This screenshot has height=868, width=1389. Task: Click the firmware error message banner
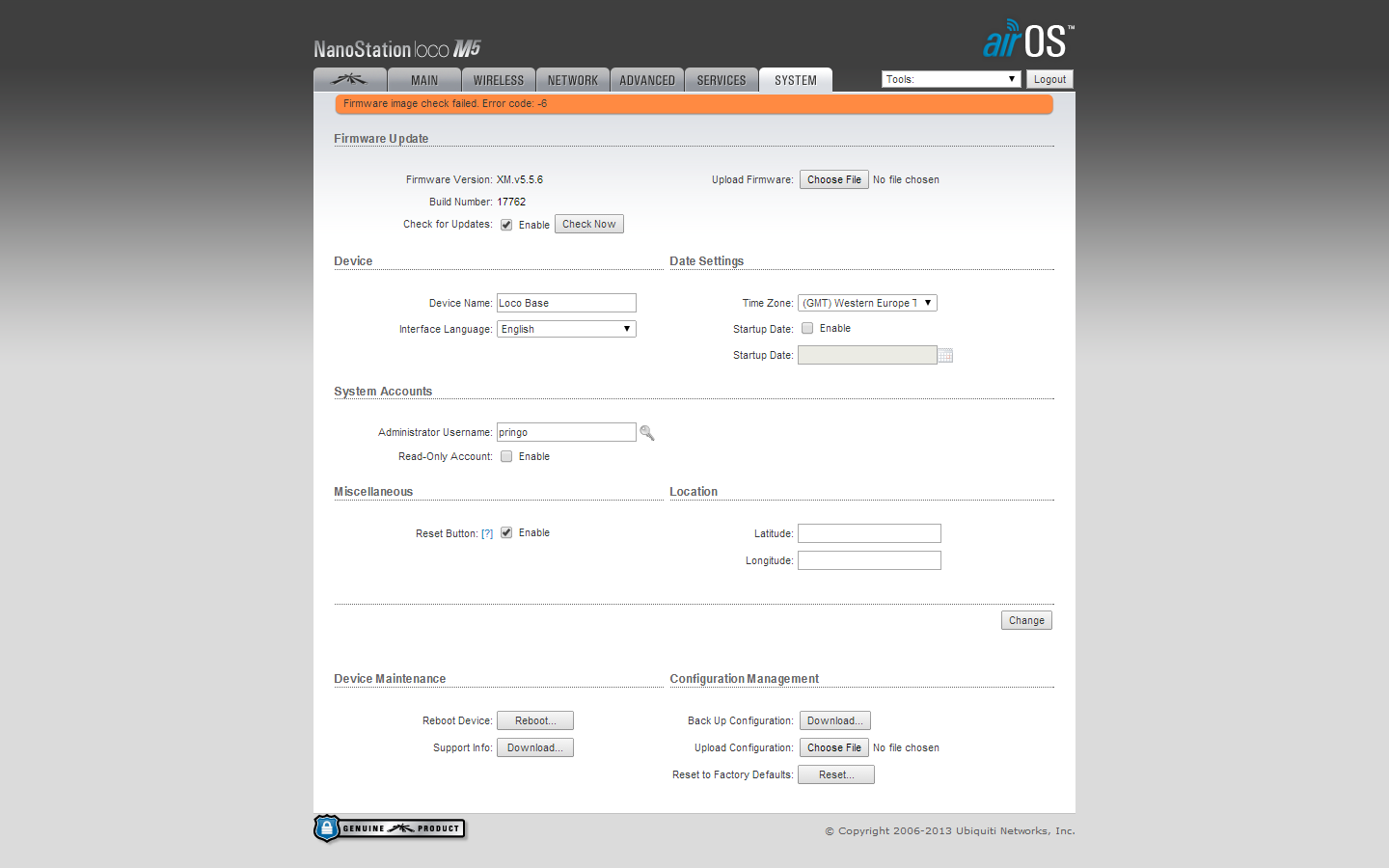(694, 103)
